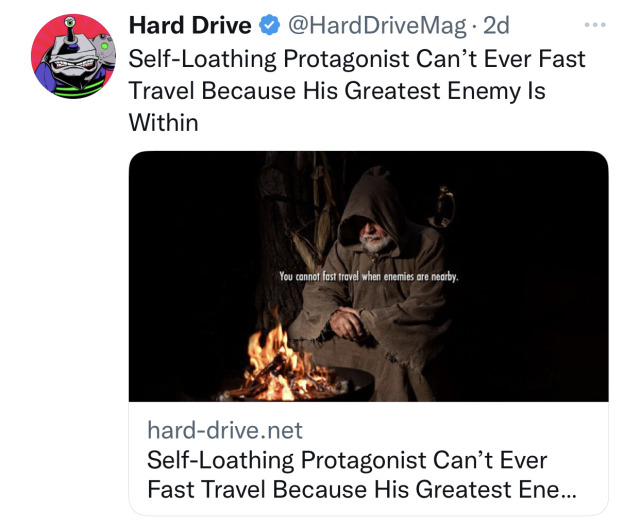Open the Hard Drive profile avatar
Image resolution: width=640 pixels, height=526 pixels.
[x=73, y=56]
